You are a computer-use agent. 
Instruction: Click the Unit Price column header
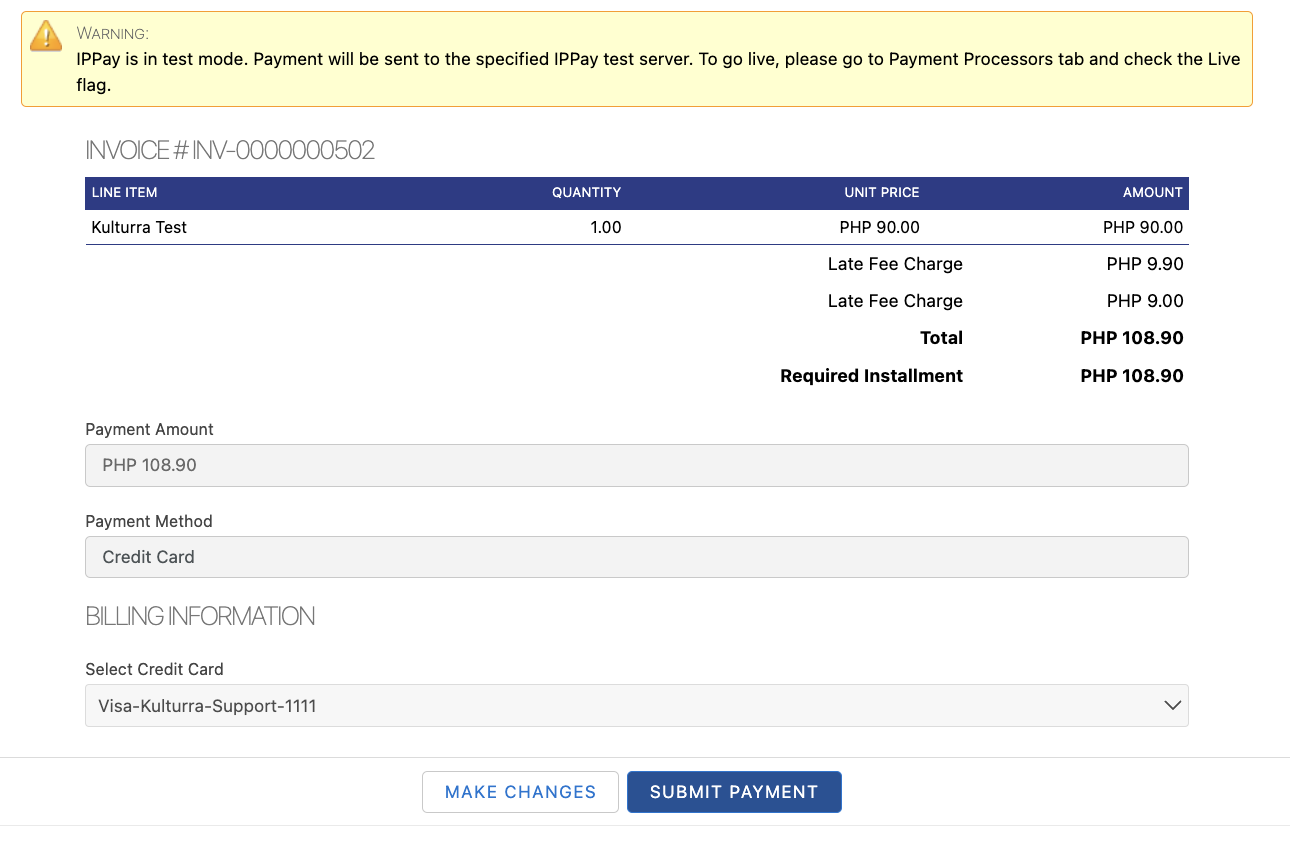pyautogui.click(x=881, y=193)
